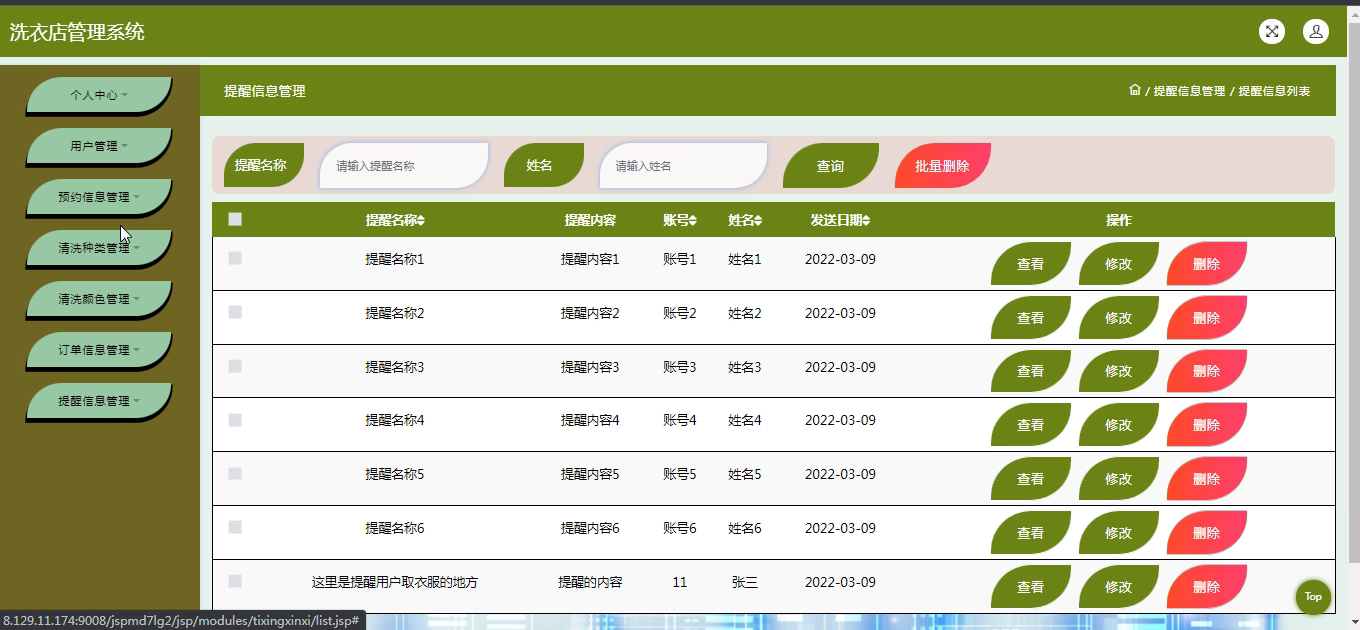Click the home icon in breadcrumb

click(1134, 90)
